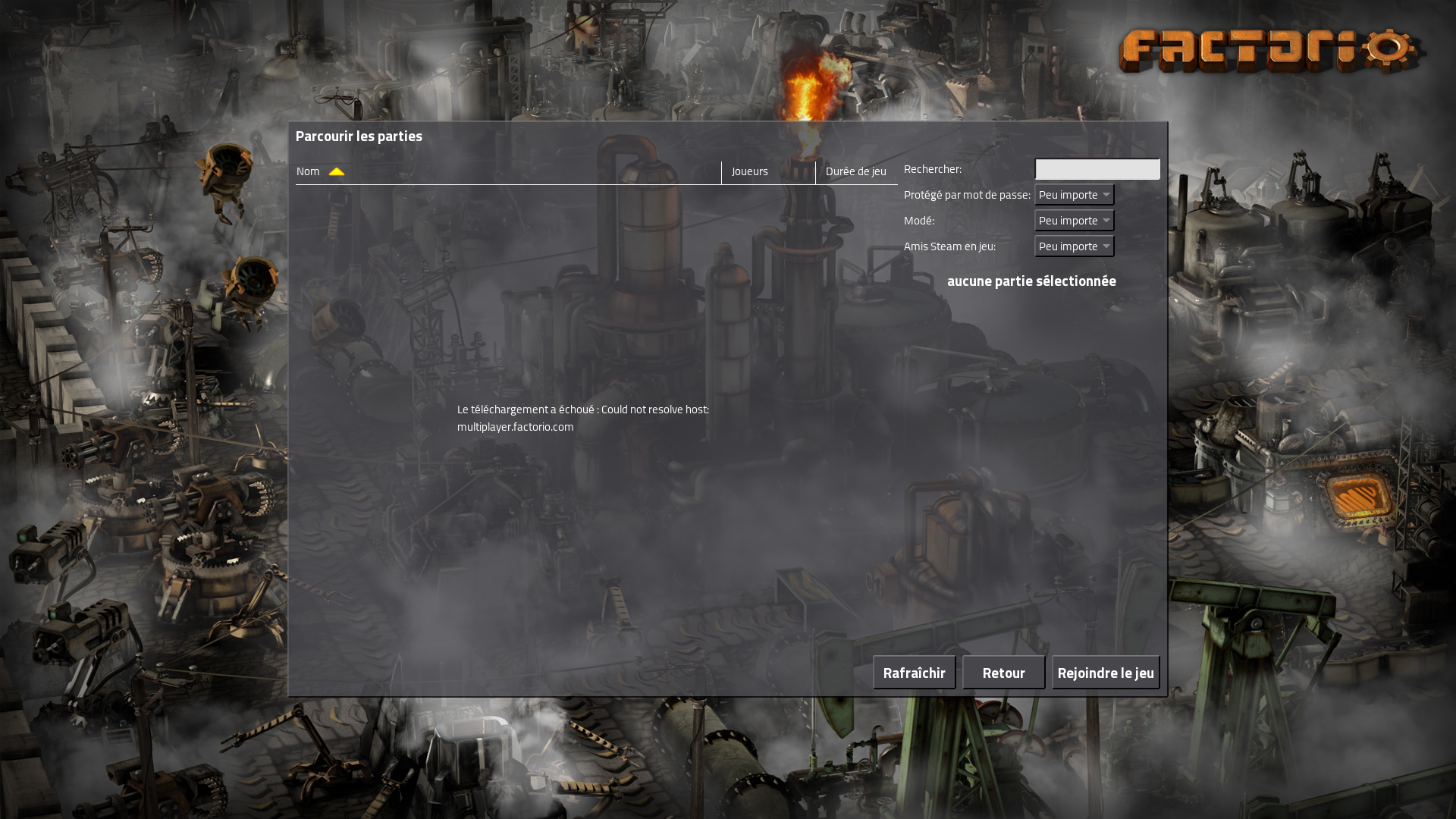1456x819 pixels.
Task: Go back with the Retour button
Action: tap(1003, 673)
